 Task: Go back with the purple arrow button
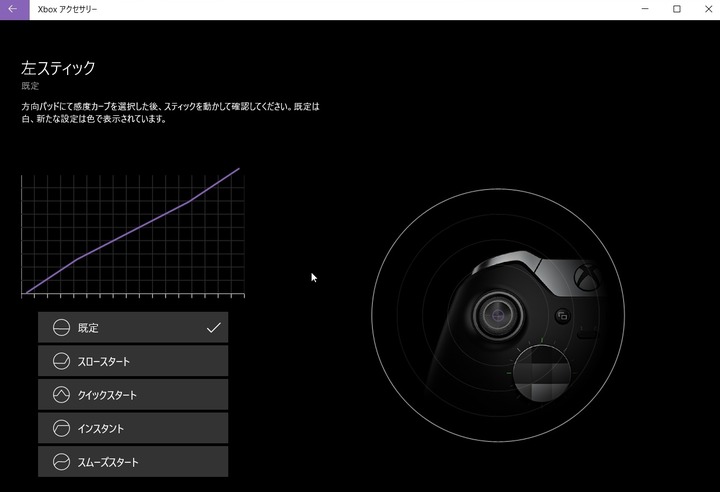(x=14, y=10)
